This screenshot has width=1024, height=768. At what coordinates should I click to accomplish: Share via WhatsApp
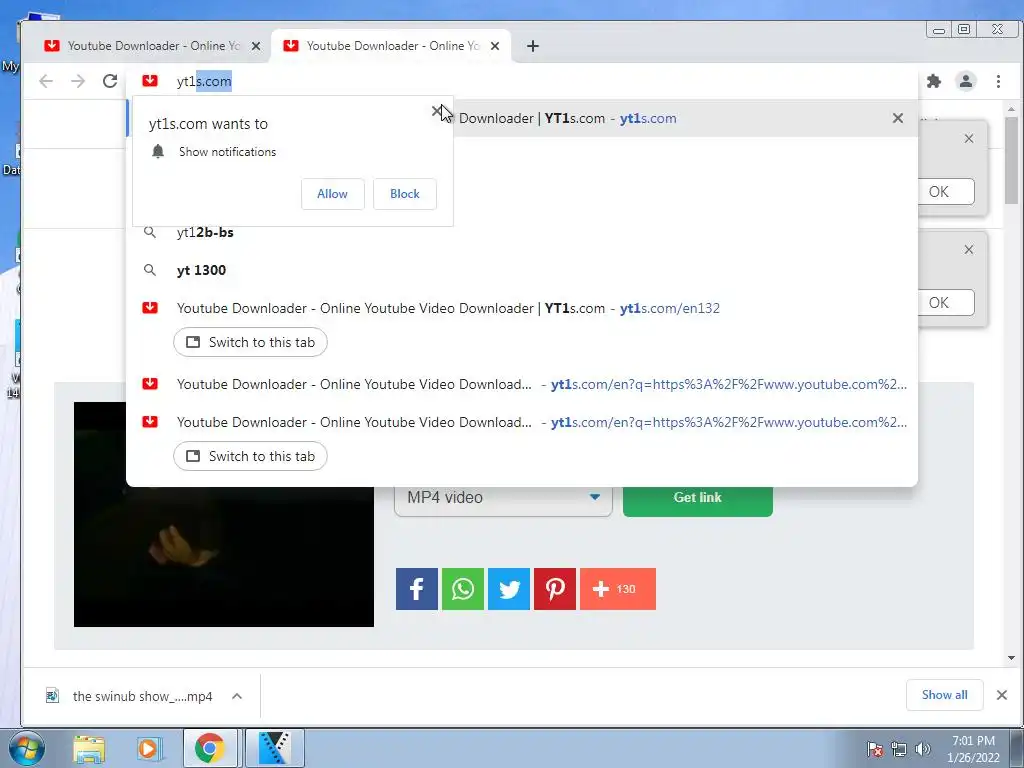pos(462,589)
